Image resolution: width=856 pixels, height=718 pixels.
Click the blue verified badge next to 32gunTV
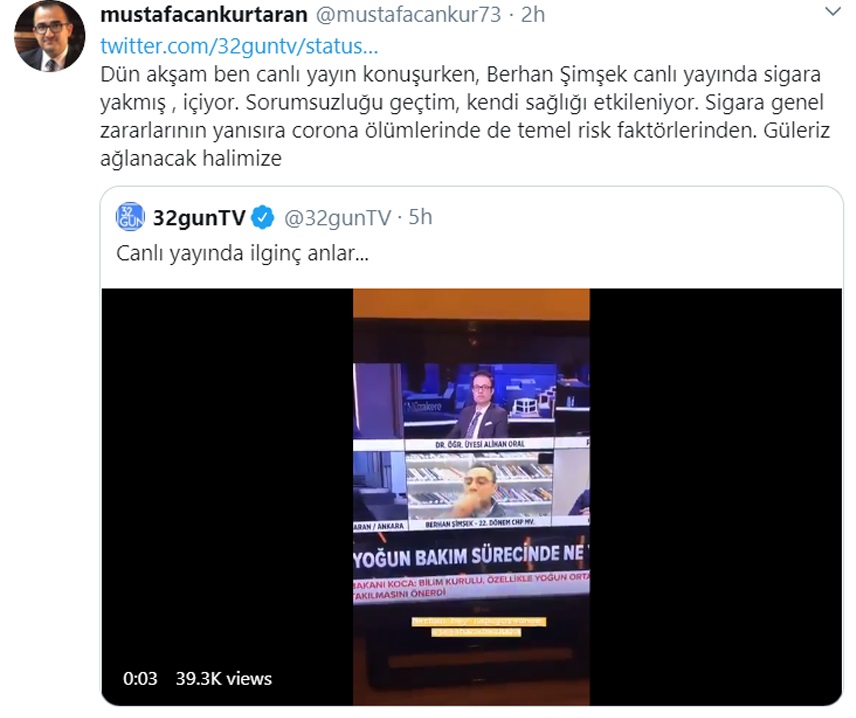[x=263, y=218]
